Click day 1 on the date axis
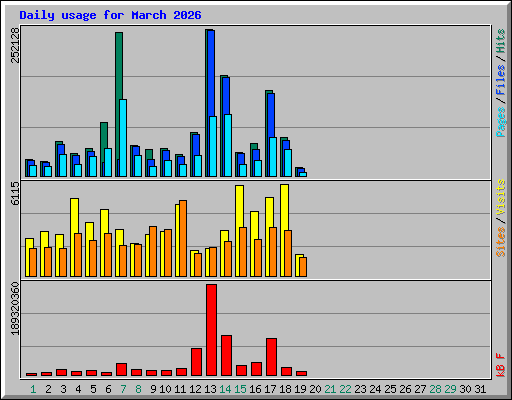The image size is (512, 400). pyautogui.click(x=33, y=389)
